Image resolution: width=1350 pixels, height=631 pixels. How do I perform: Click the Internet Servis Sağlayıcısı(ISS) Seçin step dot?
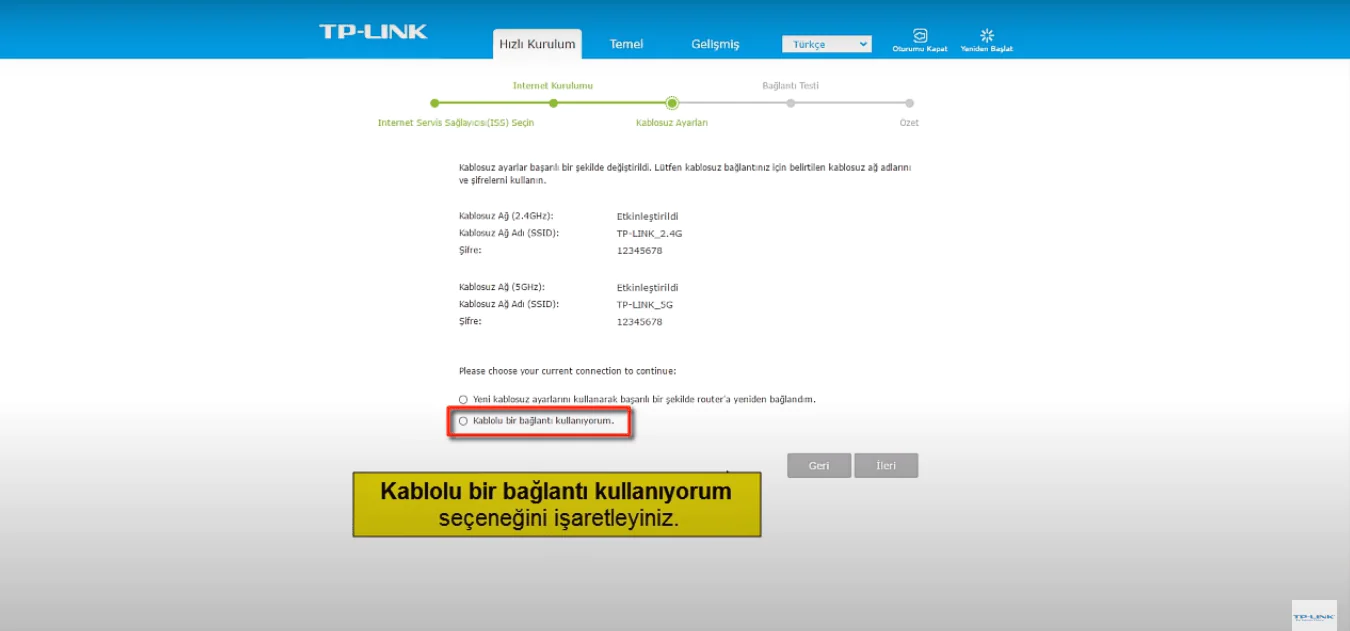(x=434, y=102)
